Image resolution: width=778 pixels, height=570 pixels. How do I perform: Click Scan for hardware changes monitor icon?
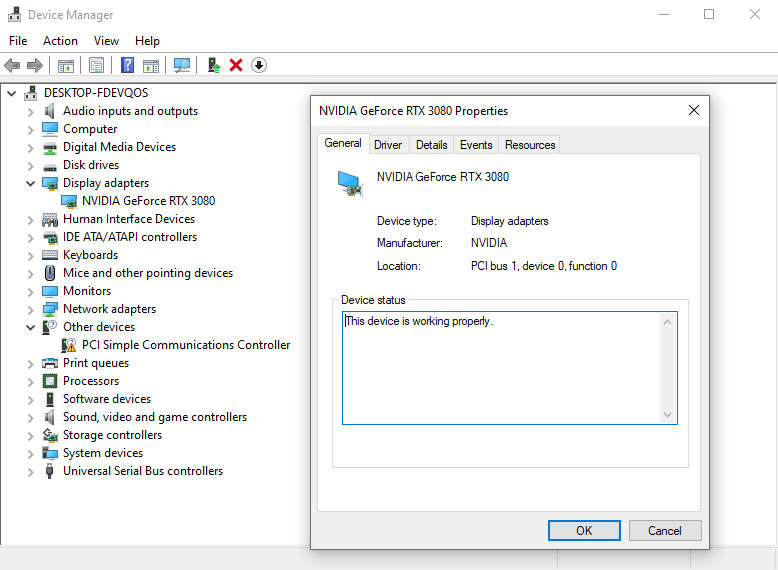182,65
